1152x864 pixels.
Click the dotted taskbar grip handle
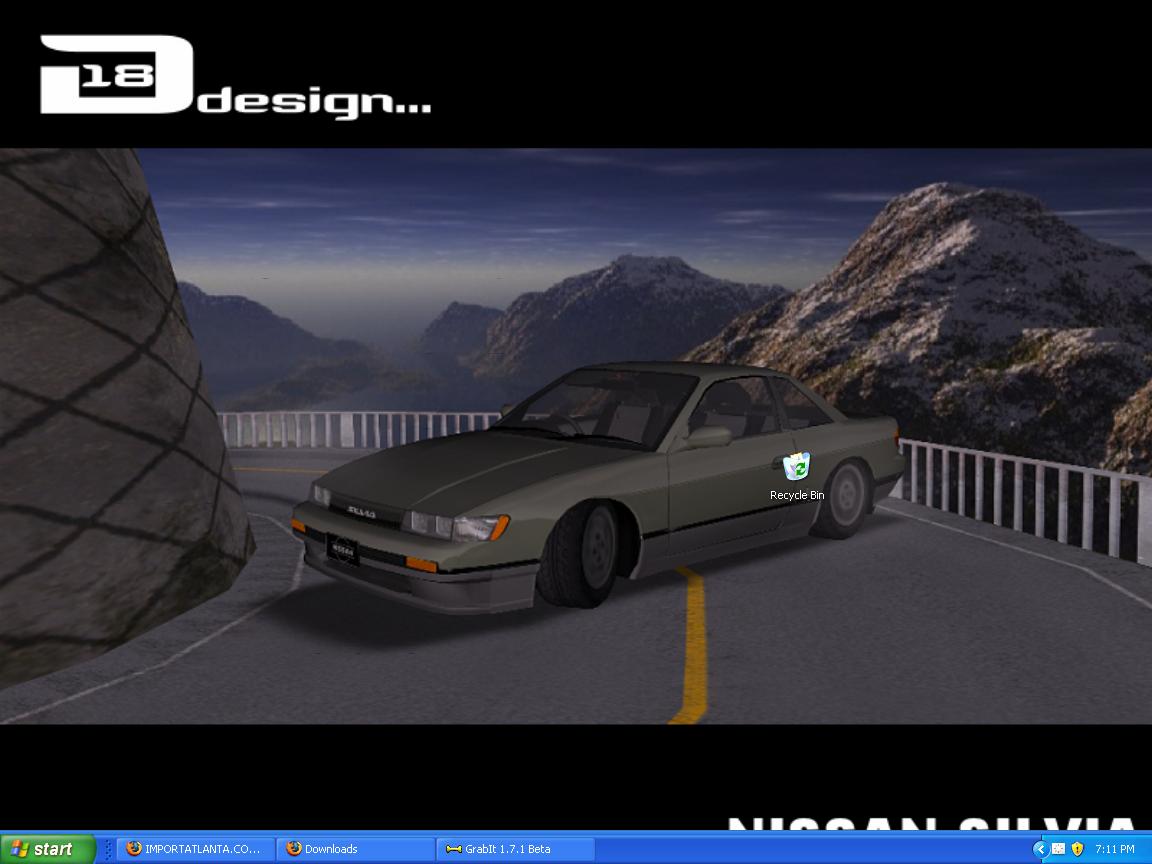click(x=108, y=849)
